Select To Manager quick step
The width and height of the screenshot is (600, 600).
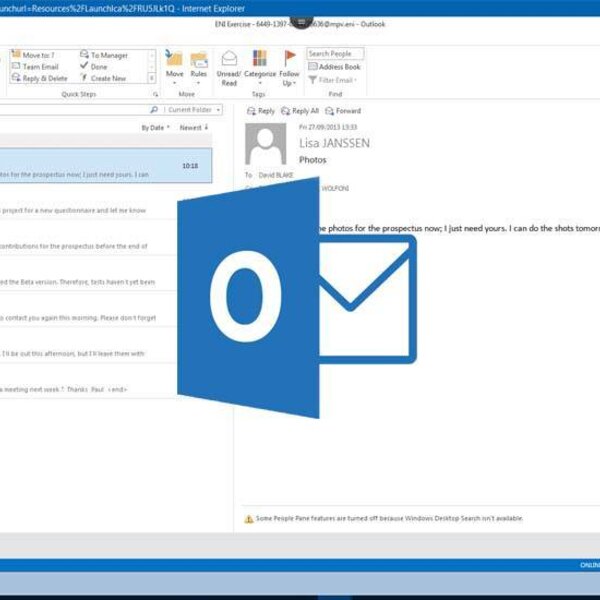104,55
